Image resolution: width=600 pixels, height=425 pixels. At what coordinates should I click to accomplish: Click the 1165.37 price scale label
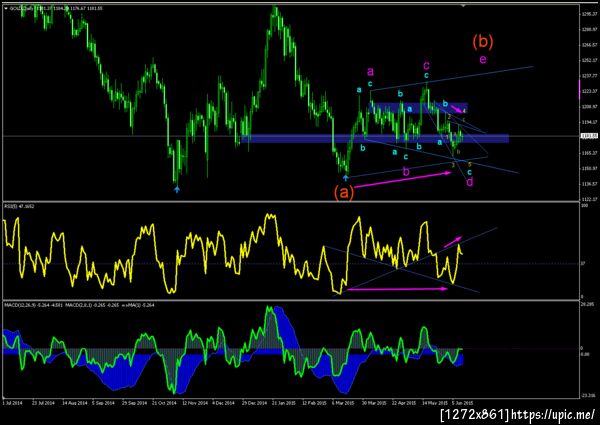(589, 153)
